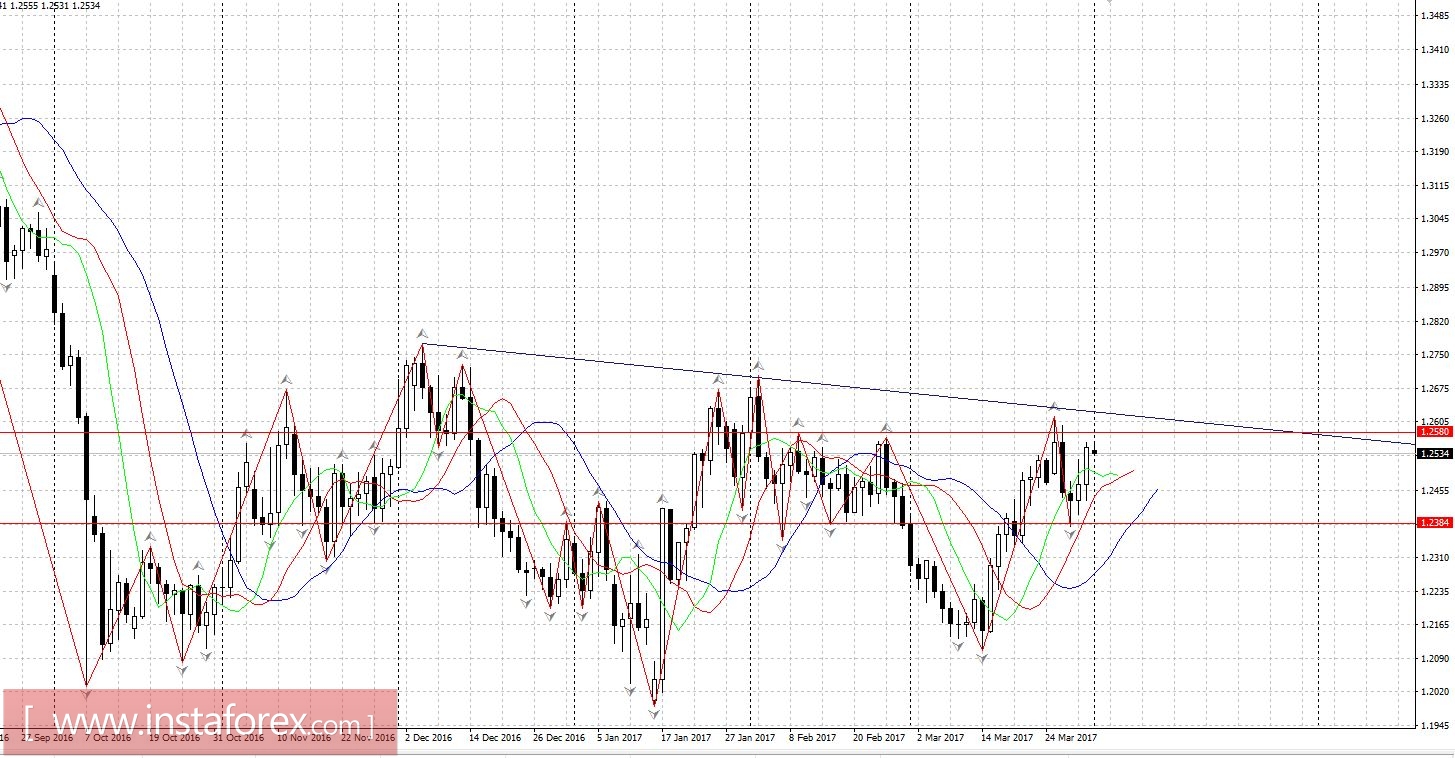Click the 1.2455 price axis label
This screenshot has height=758, width=1455.
tap(1436, 490)
